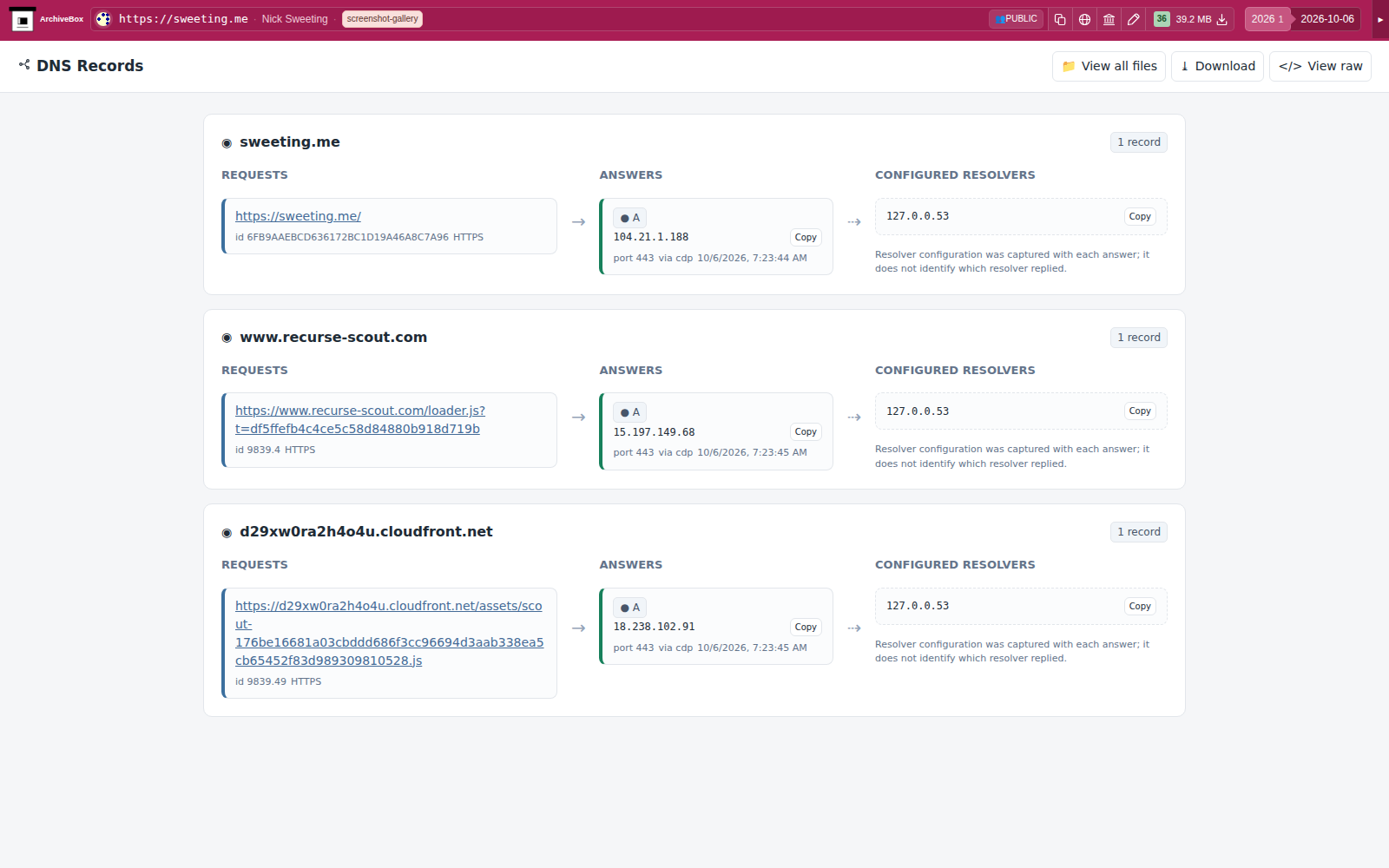The image size is (1389, 868).
Task: Copy the resolver 127.0.0.53 for www.recurse-scout.com
Action: [1140, 411]
